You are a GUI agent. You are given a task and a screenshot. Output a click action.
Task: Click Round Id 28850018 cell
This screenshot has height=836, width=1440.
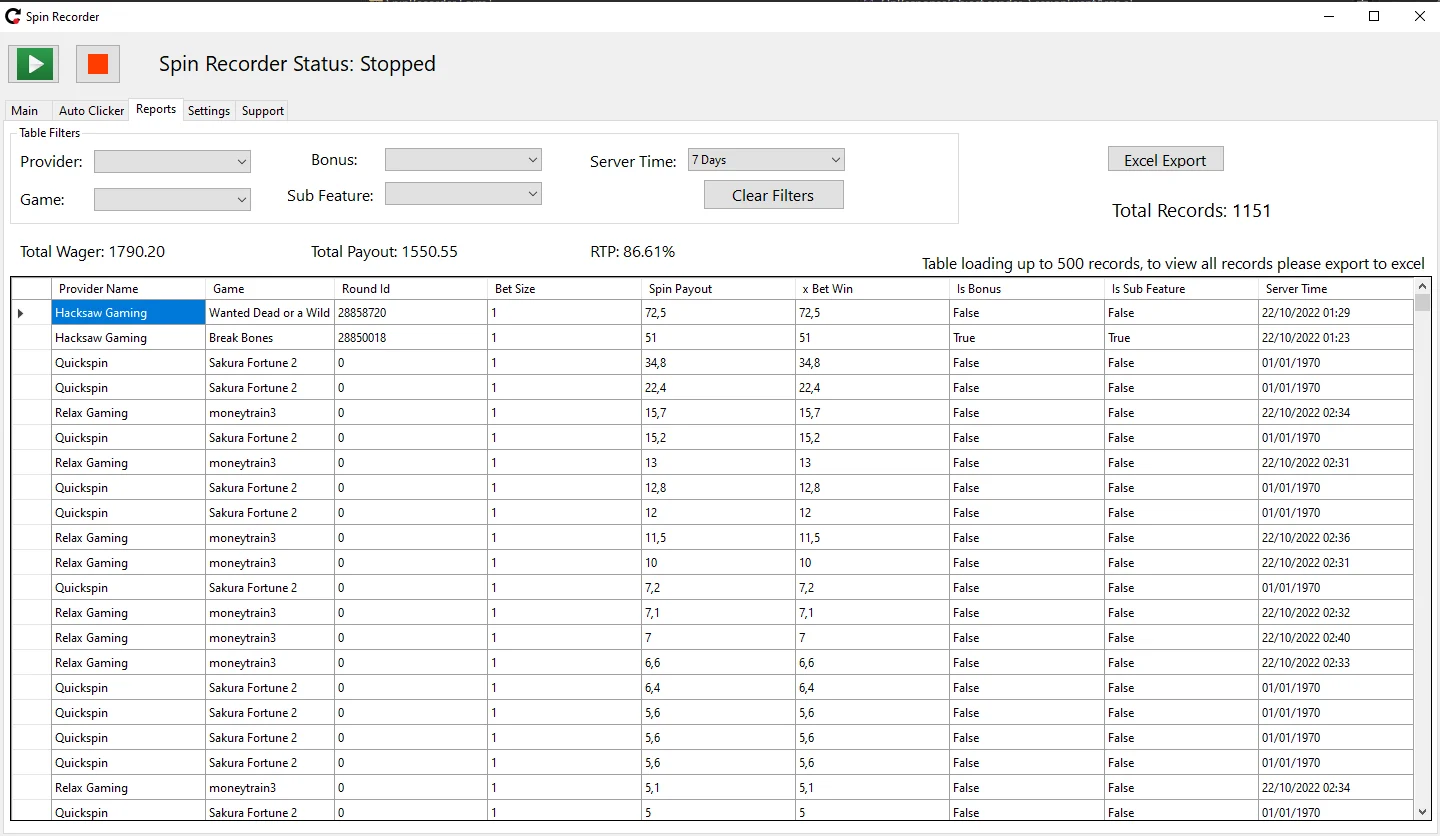412,338
